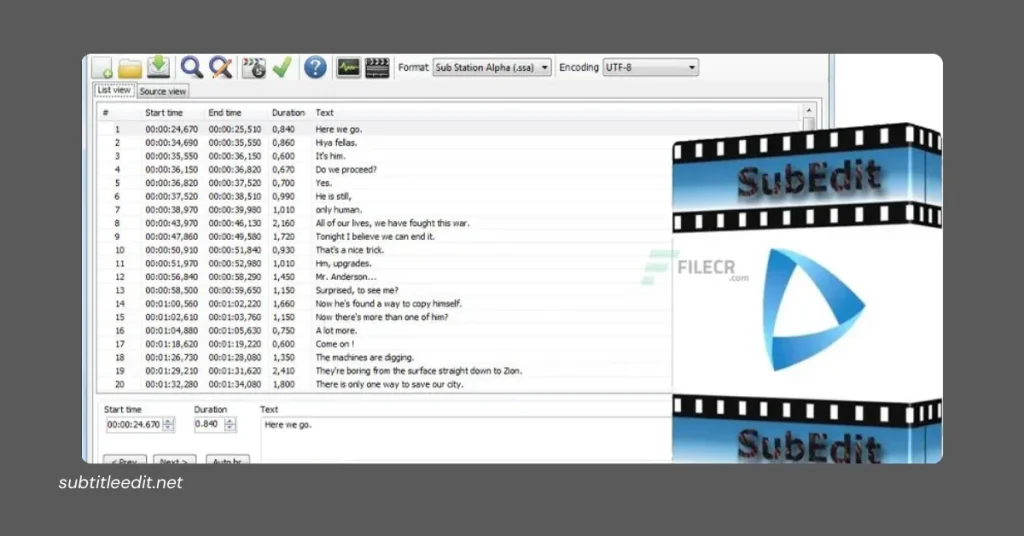This screenshot has width=1024, height=536.
Task: Select row "Come on !"
Action: tap(385, 344)
